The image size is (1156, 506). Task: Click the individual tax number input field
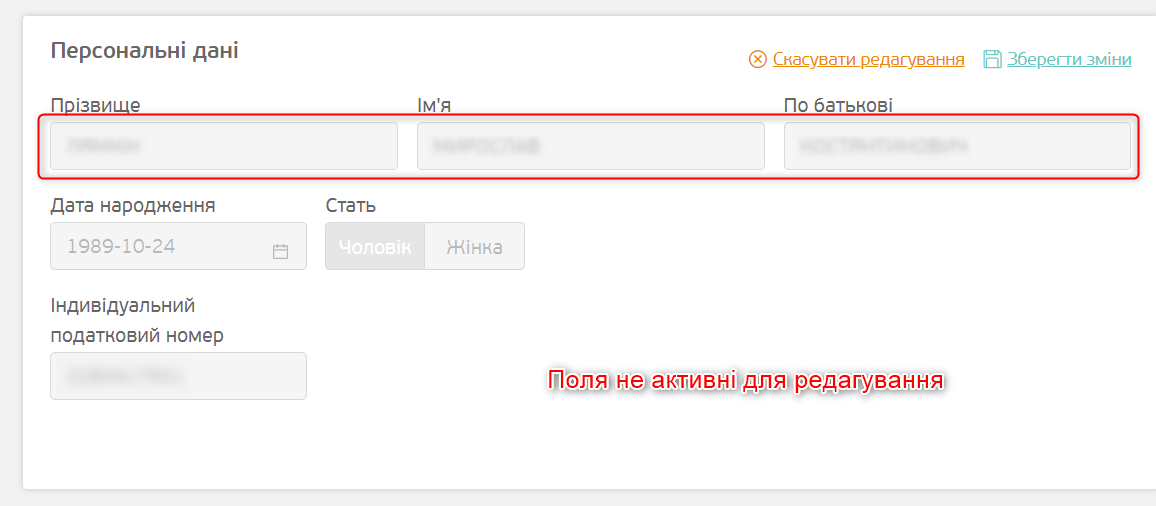(x=178, y=376)
